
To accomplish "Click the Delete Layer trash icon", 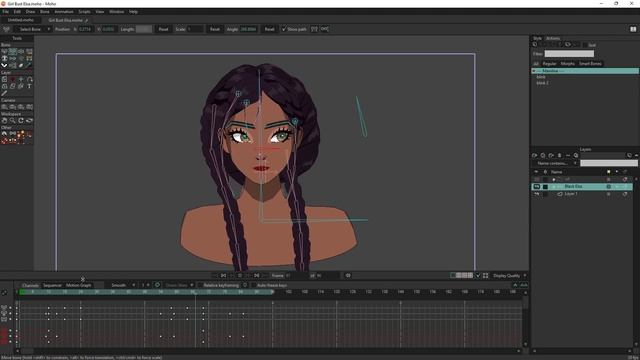I will point(559,155).
